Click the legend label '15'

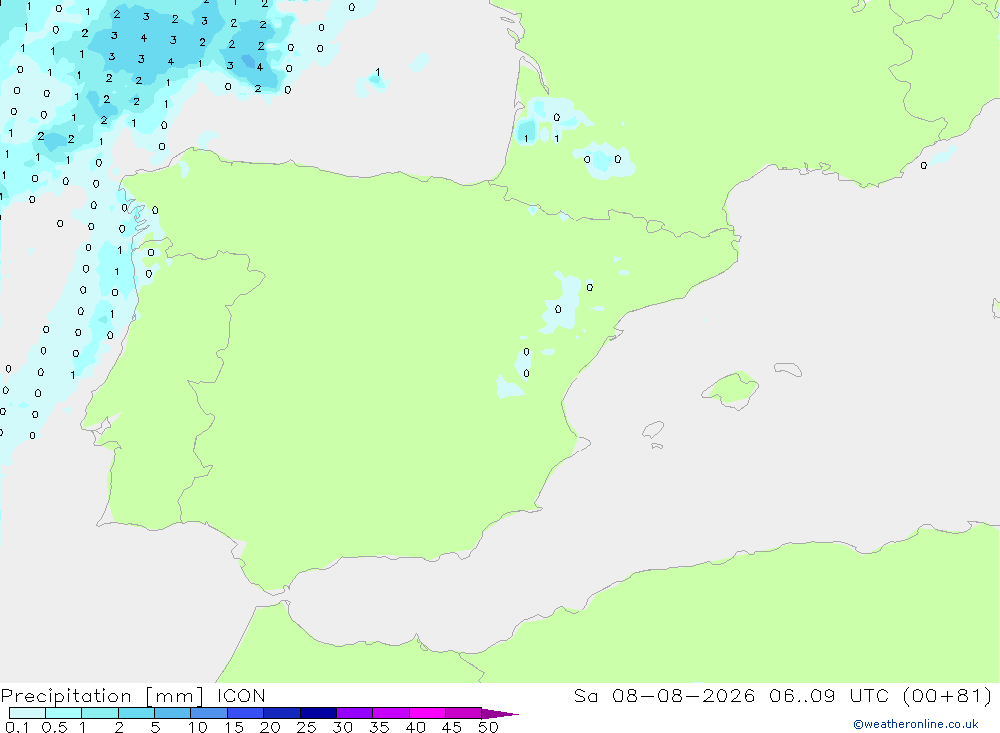coord(234,727)
